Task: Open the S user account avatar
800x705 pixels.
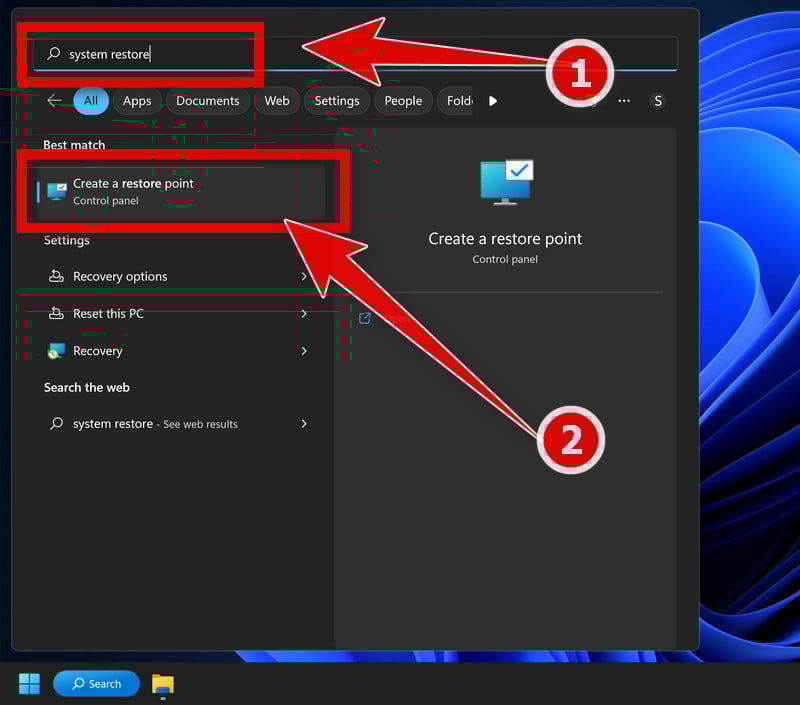Action: tap(658, 101)
